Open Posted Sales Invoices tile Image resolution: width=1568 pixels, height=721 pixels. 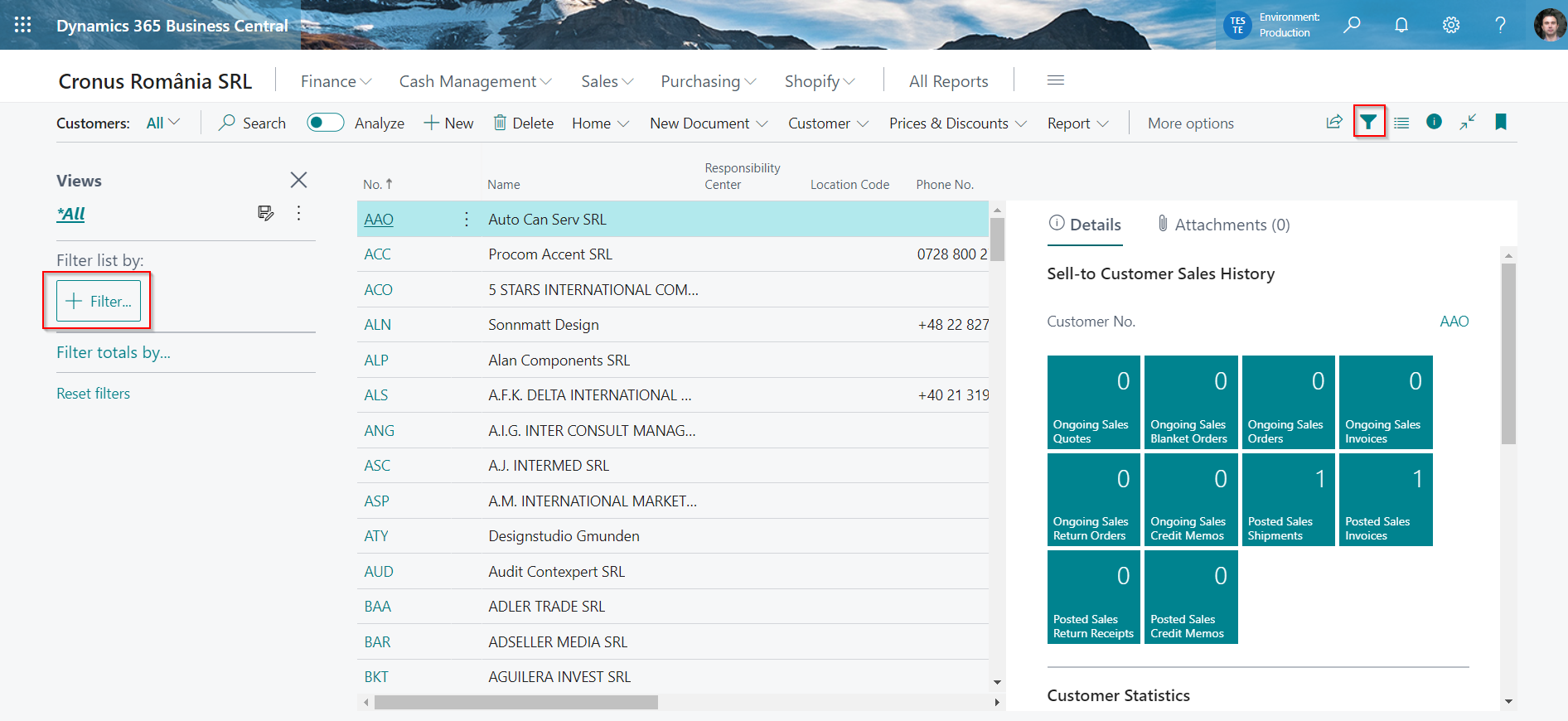[1386, 500]
